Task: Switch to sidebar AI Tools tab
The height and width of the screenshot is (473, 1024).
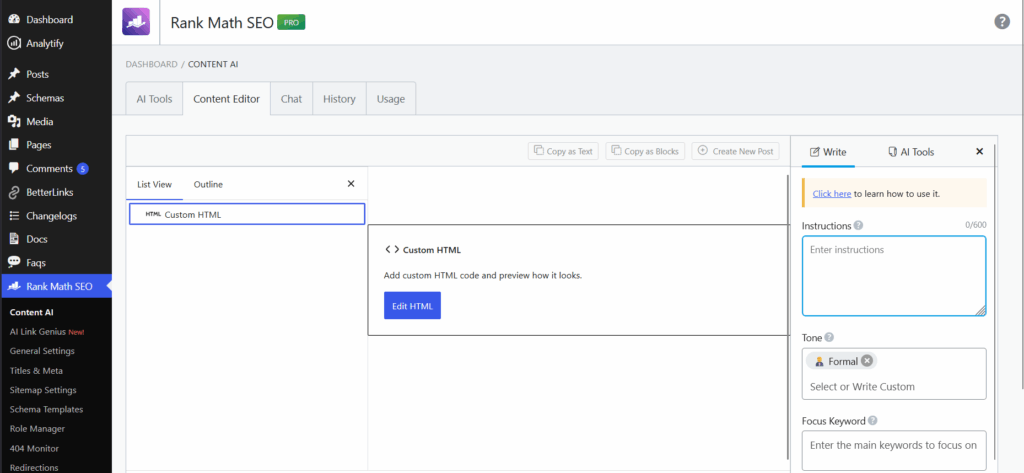Action: pos(911,152)
